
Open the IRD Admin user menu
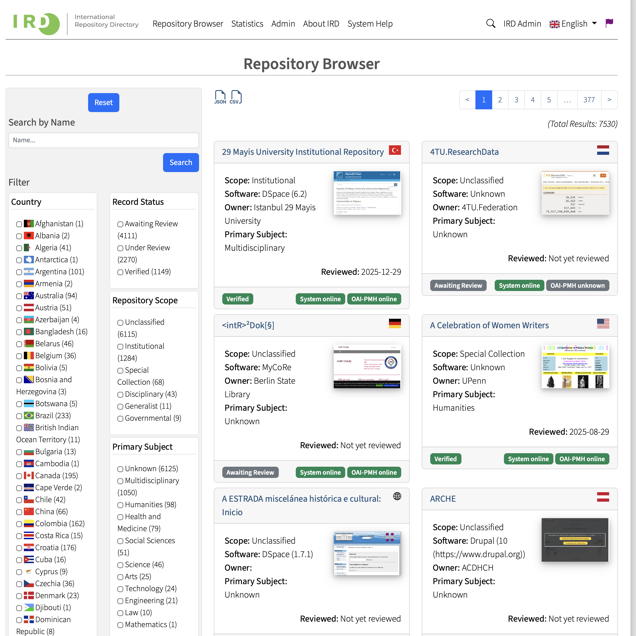point(522,24)
